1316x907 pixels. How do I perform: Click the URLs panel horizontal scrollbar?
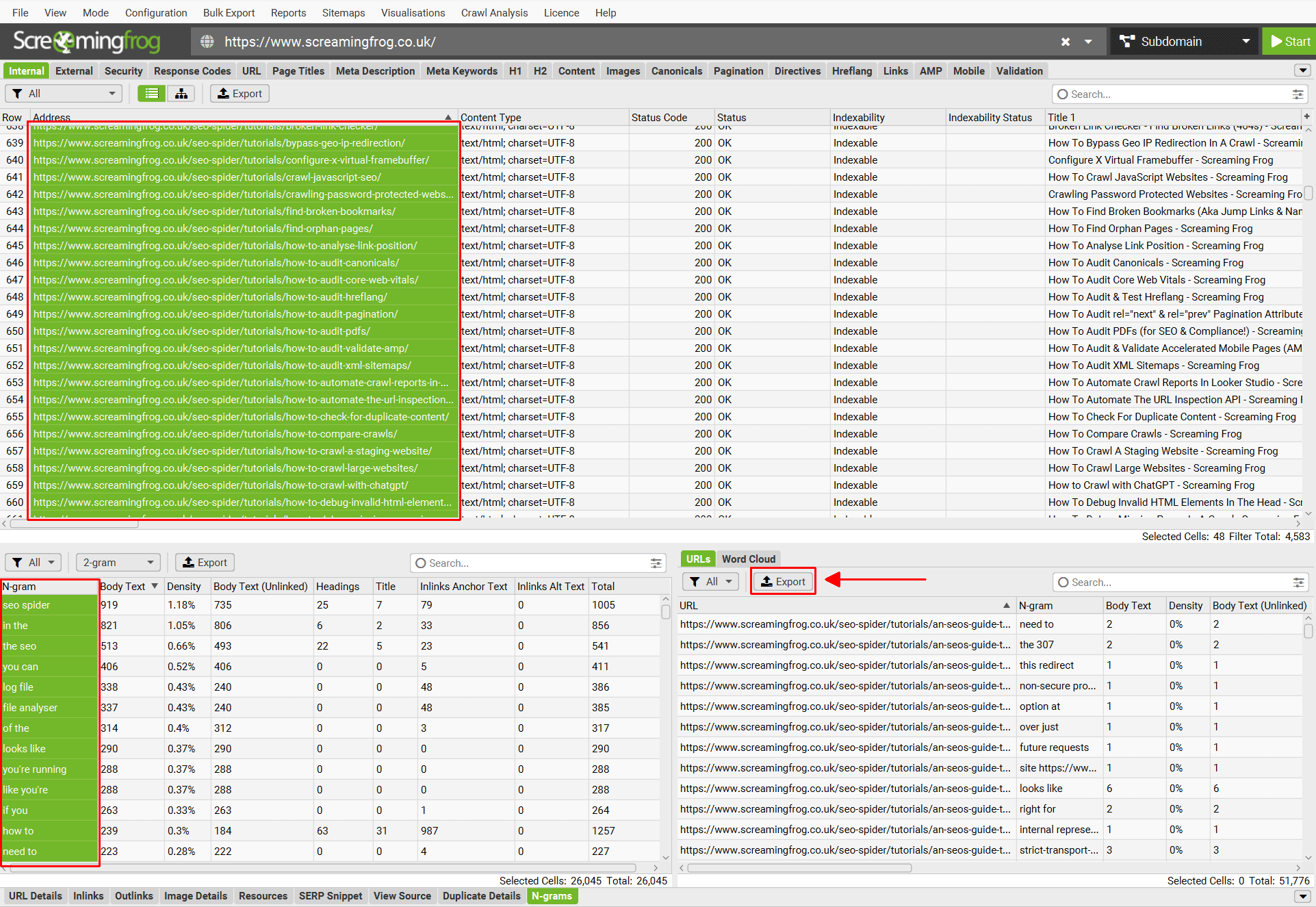click(x=799, y=868)
